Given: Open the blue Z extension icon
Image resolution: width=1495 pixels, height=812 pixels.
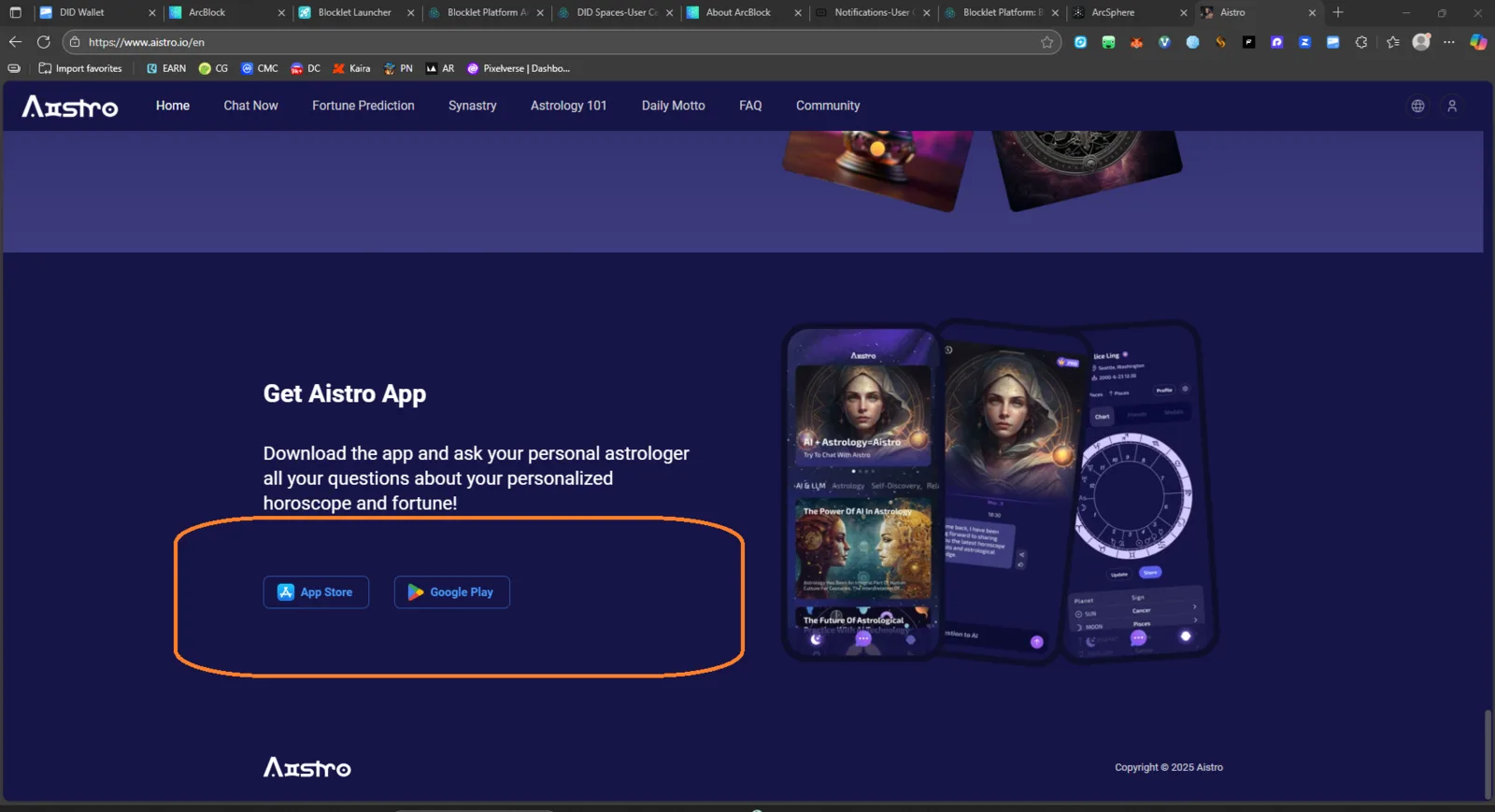Looking at the screenshot, I should tap(1304, 42).
